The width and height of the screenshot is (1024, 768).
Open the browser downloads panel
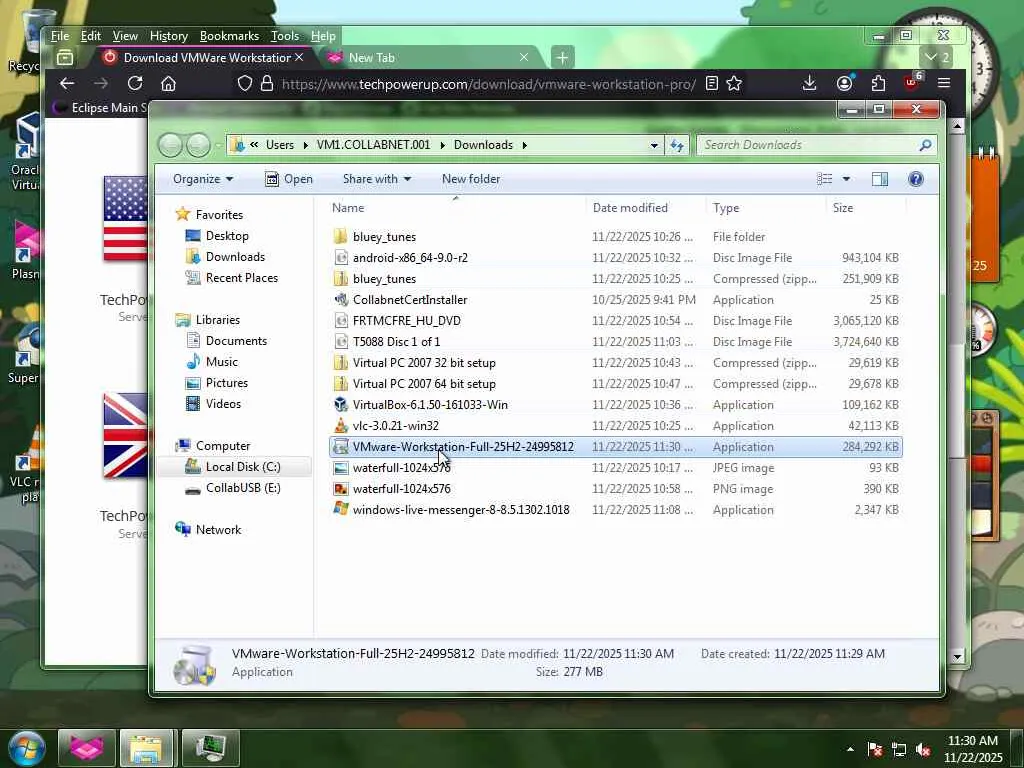tap(809, 83)
